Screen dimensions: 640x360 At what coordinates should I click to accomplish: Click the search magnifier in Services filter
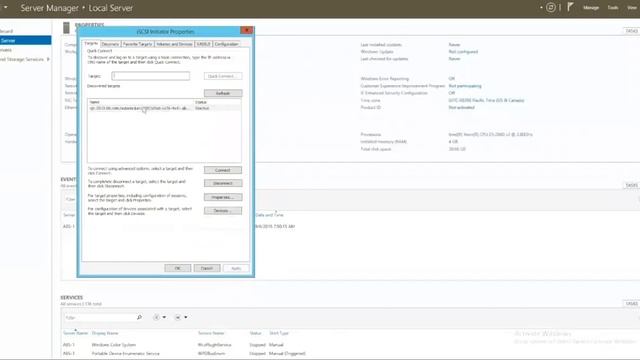pos(139,317)
